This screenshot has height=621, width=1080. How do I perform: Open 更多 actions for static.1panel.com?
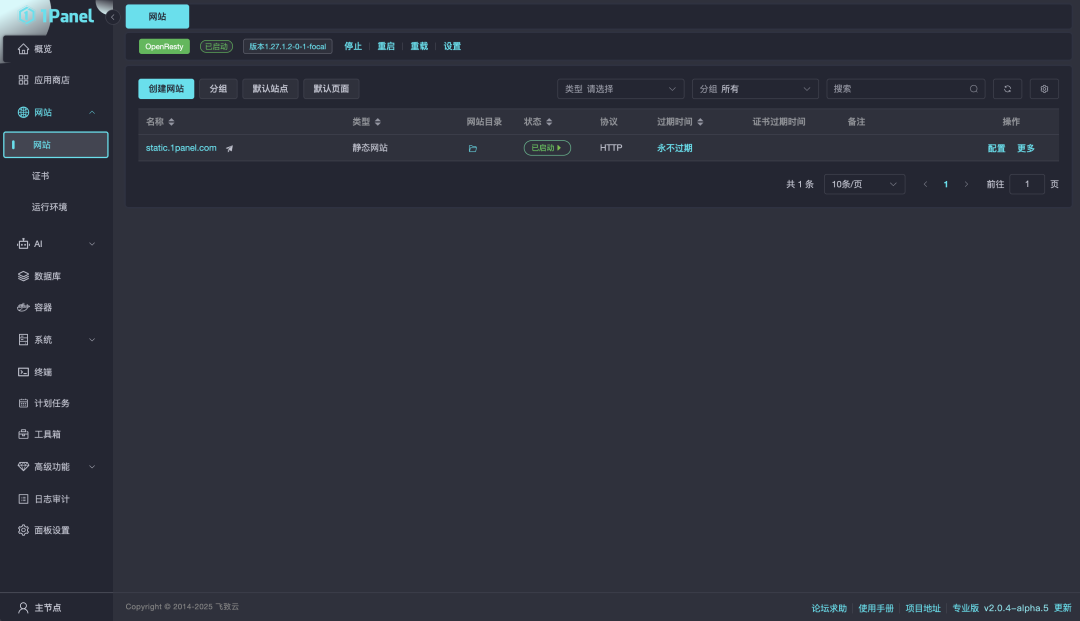tap(1026, 148)
